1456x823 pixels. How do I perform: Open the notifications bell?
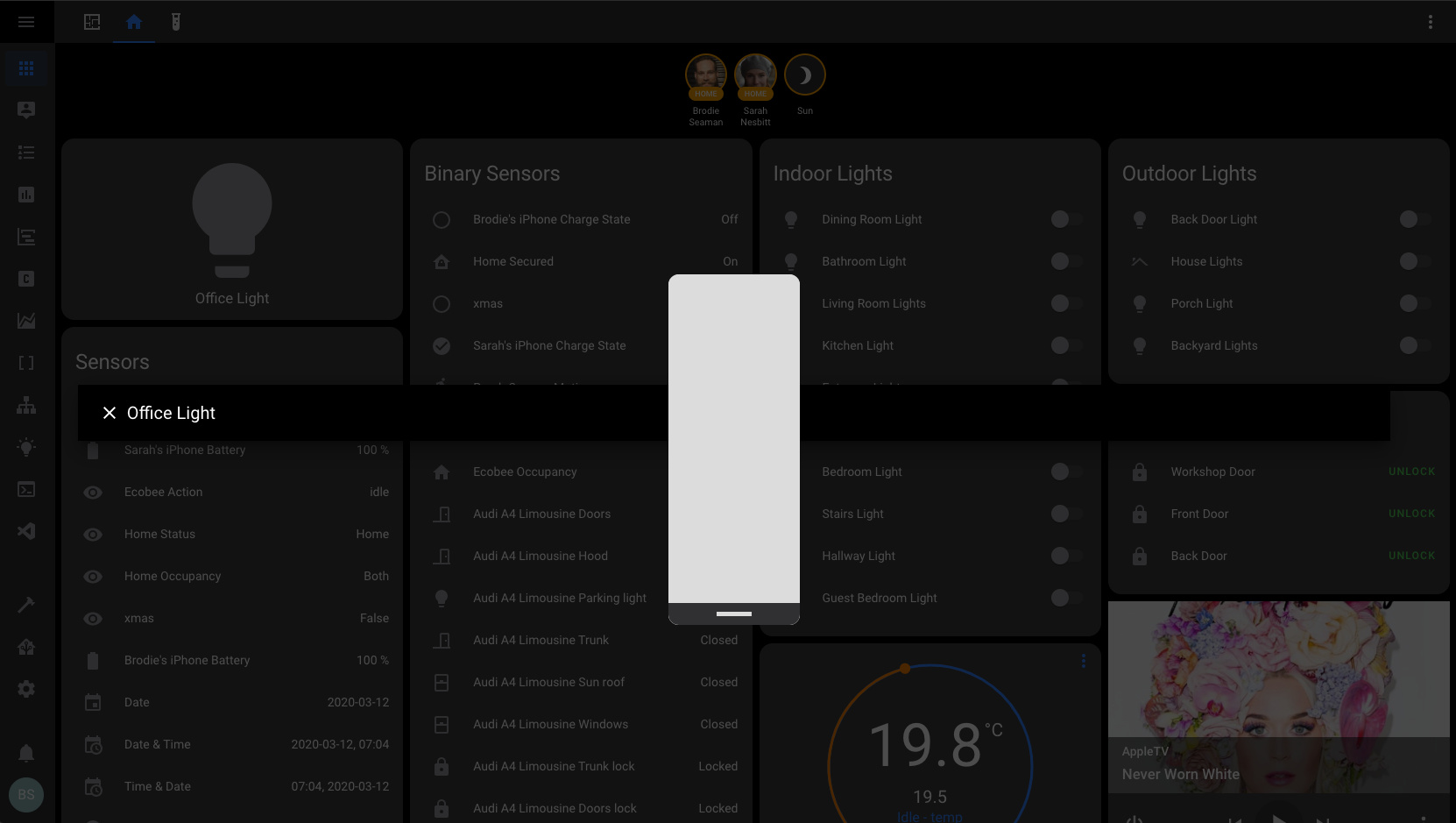26,753
